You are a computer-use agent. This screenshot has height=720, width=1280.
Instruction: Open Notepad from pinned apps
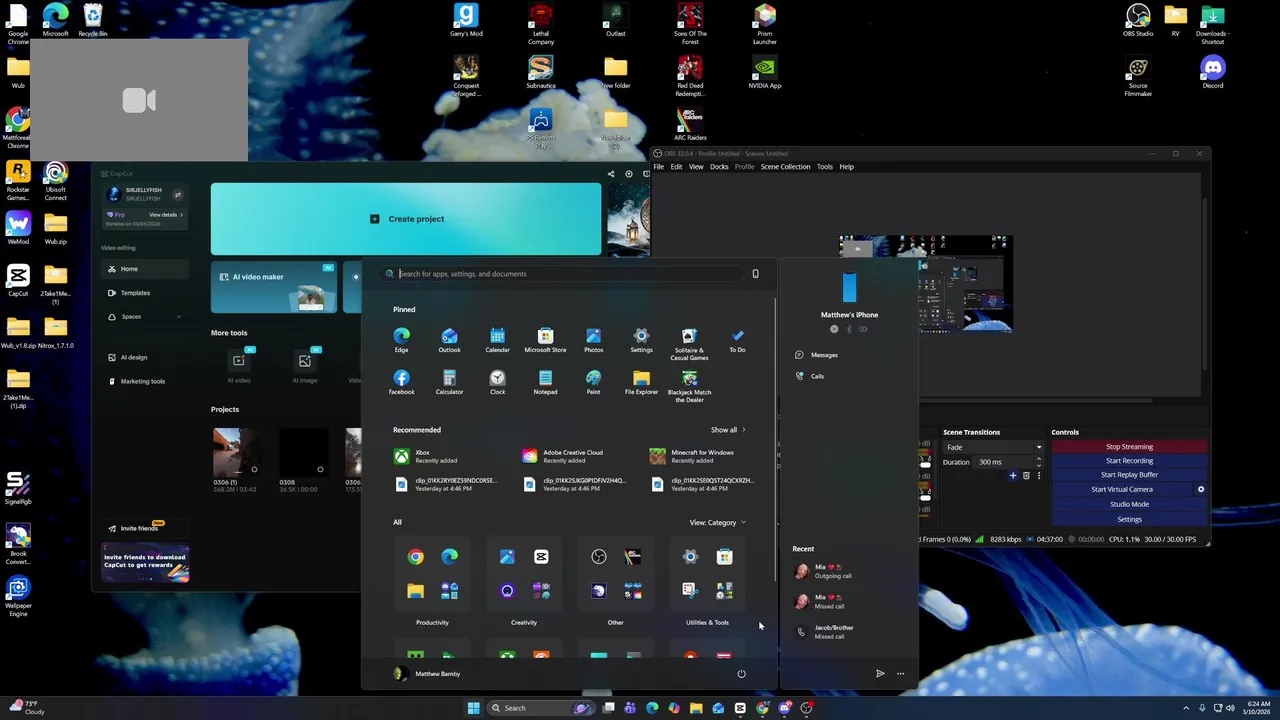tap(545, 382)
